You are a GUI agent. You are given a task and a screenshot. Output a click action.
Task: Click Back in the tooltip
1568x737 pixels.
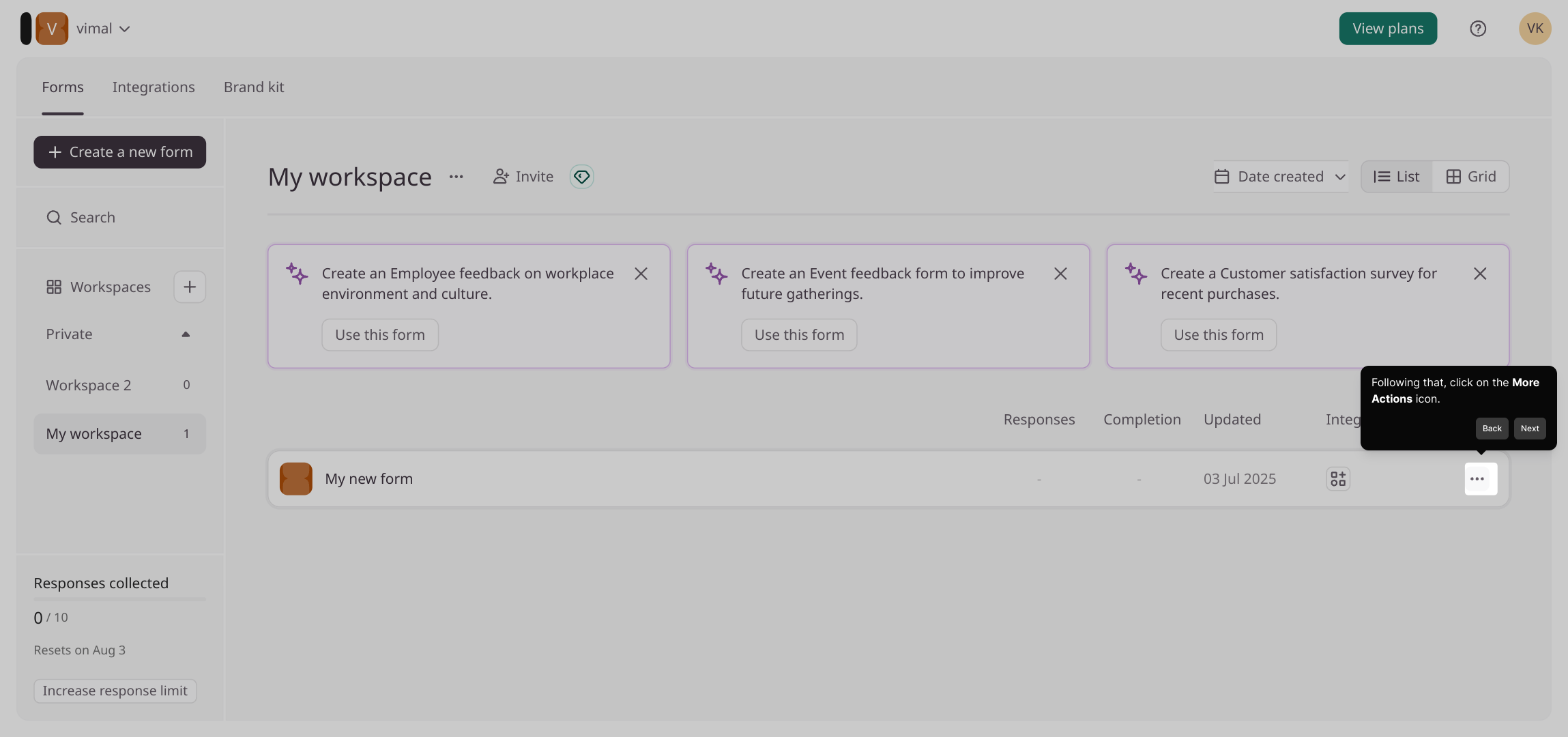1492,429
